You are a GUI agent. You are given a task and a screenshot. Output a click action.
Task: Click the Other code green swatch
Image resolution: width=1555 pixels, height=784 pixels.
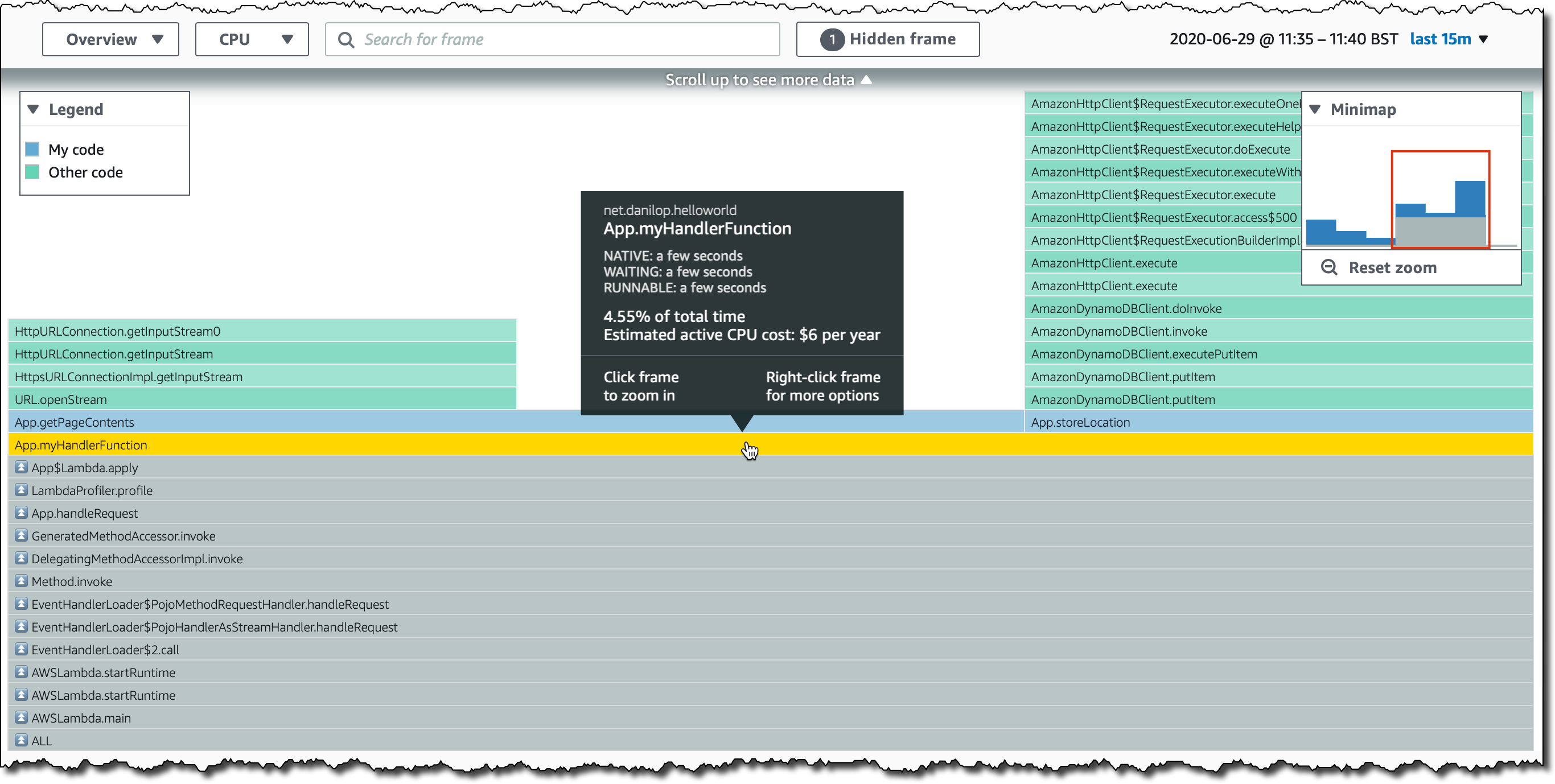coord(32,172)
